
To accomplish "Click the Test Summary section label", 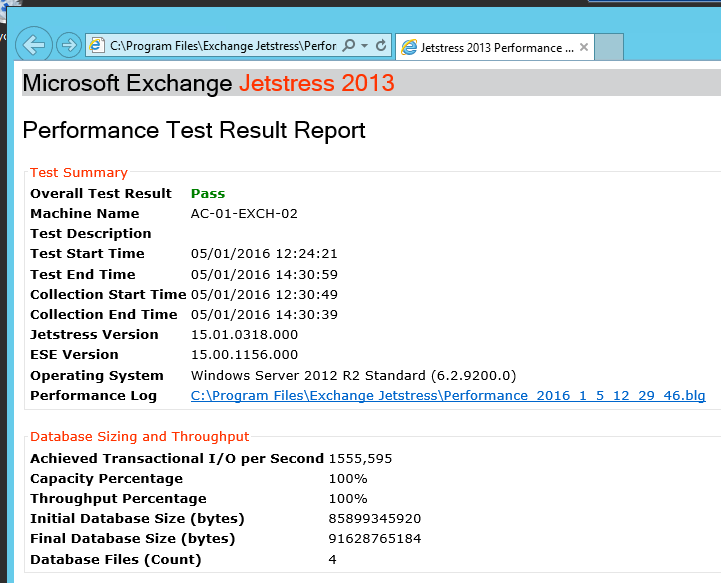I will [79, 172].
